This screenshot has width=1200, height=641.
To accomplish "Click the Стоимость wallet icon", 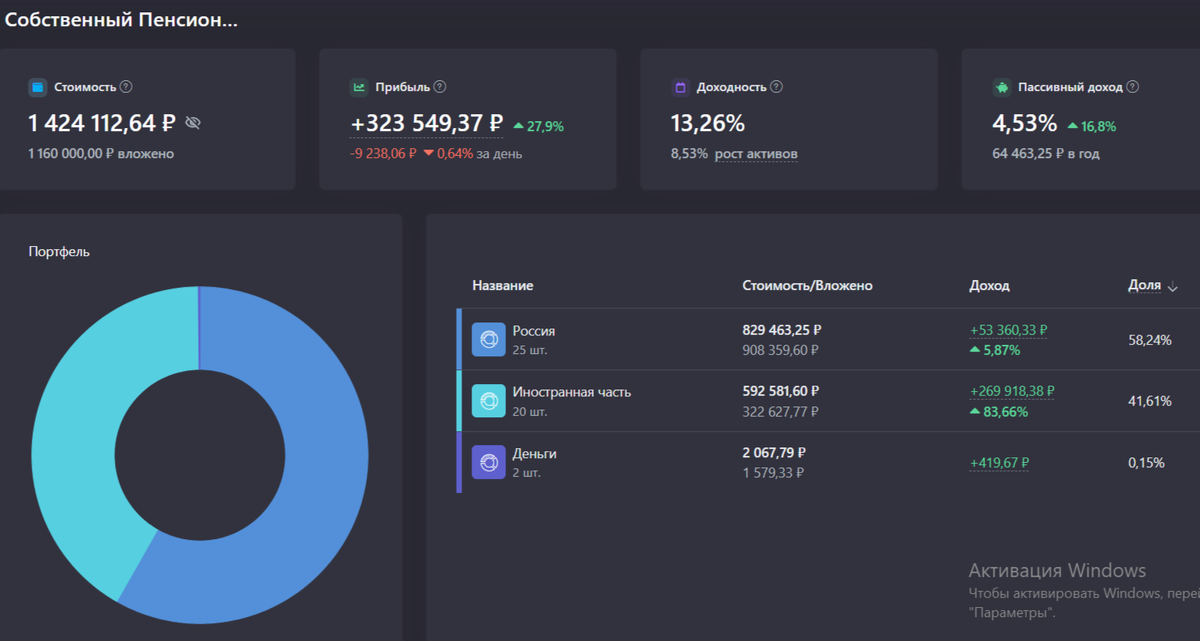I will point(38,87).
